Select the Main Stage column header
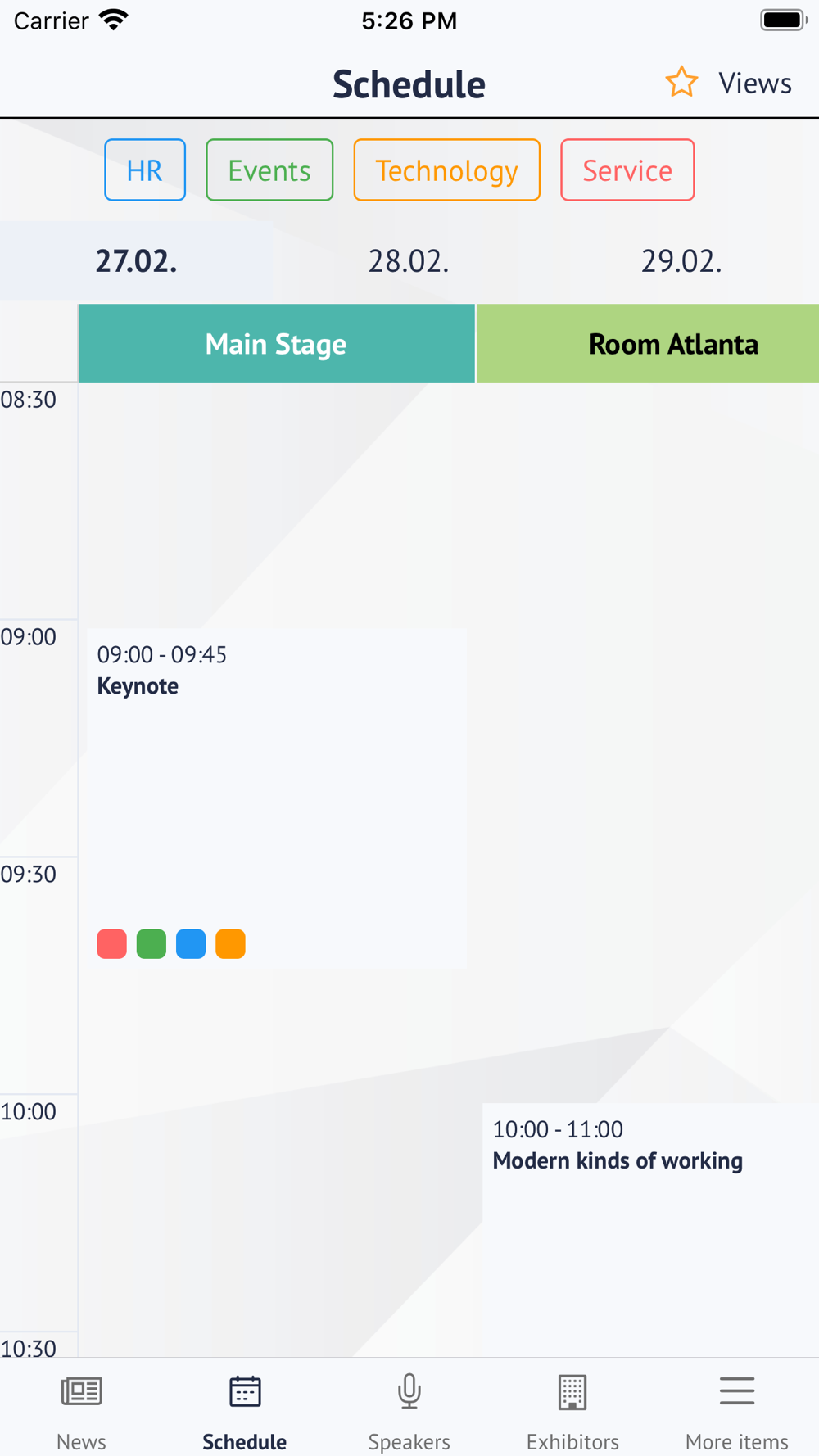The image size is (819, 1456). click(x=277, y=344)
